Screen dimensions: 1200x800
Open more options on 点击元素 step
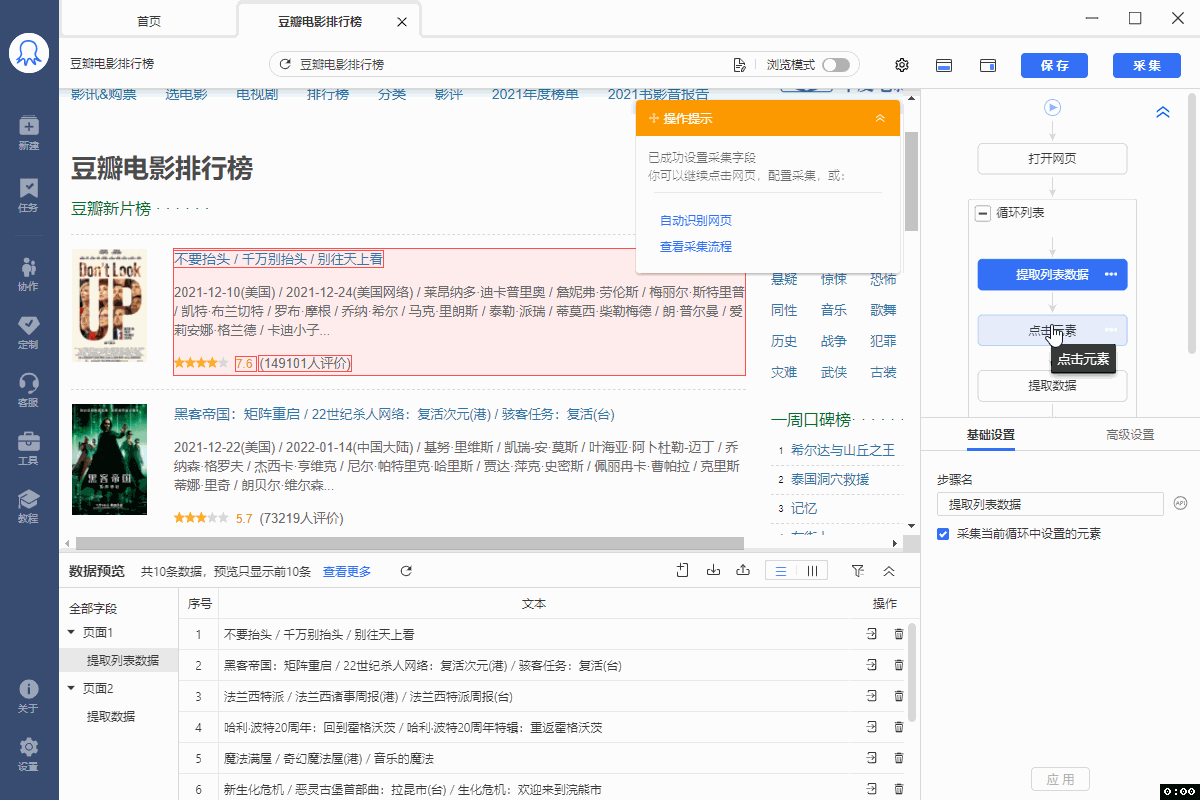click(x=1111, y=330)
